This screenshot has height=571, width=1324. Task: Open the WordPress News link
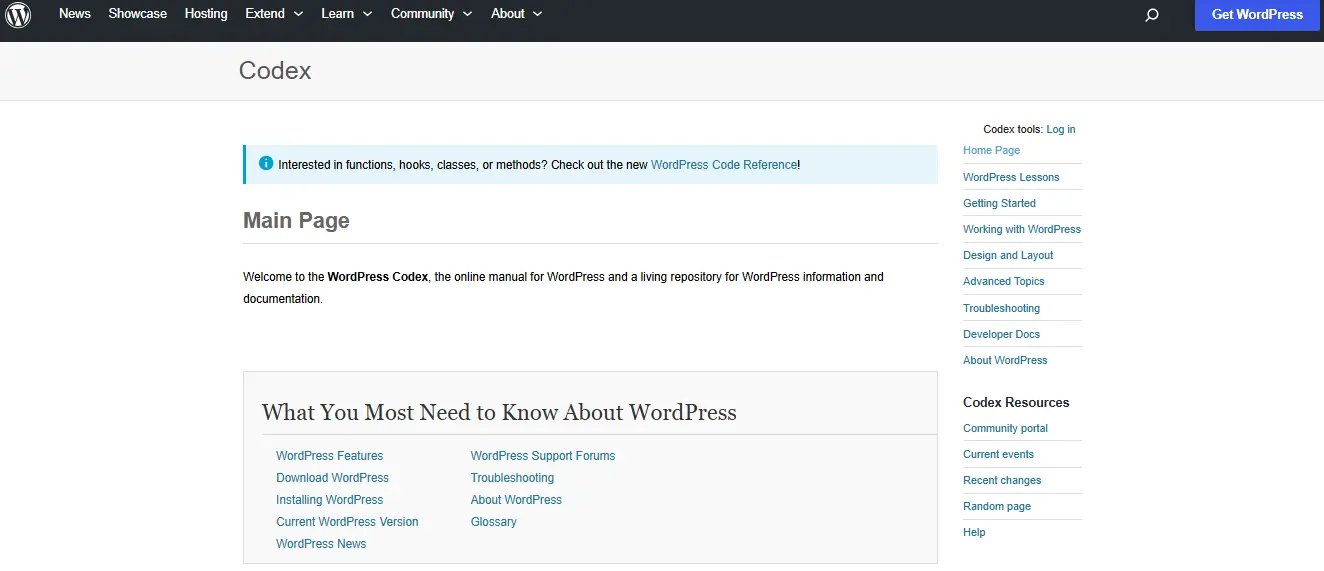[321, 544]
